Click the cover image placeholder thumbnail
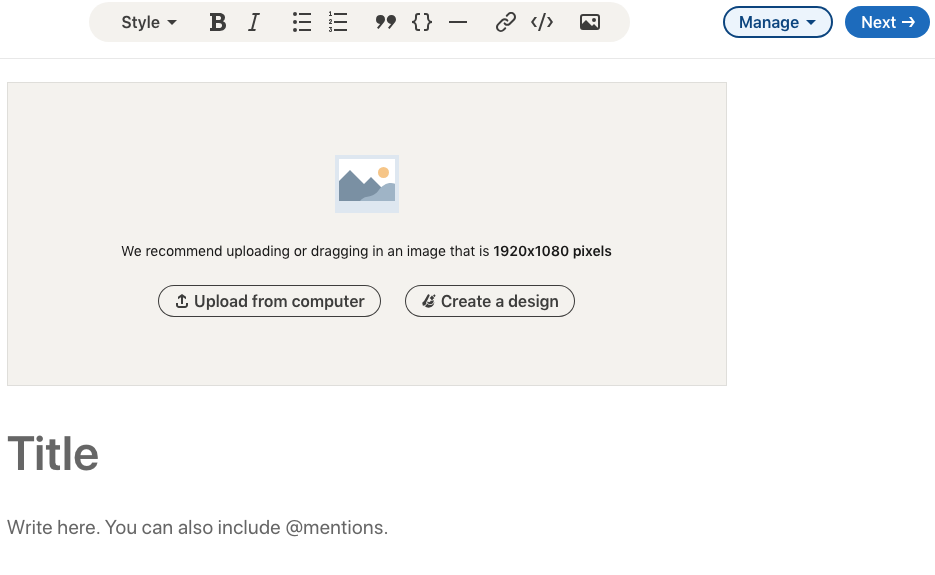 pyautogui.click(x=367, y=184)
